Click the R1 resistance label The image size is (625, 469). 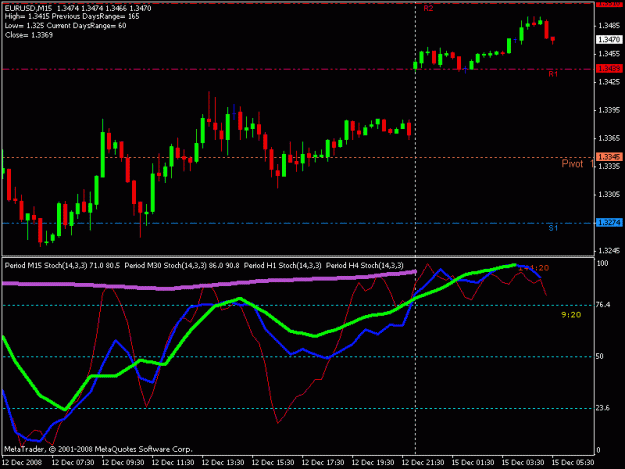point(553,74)
